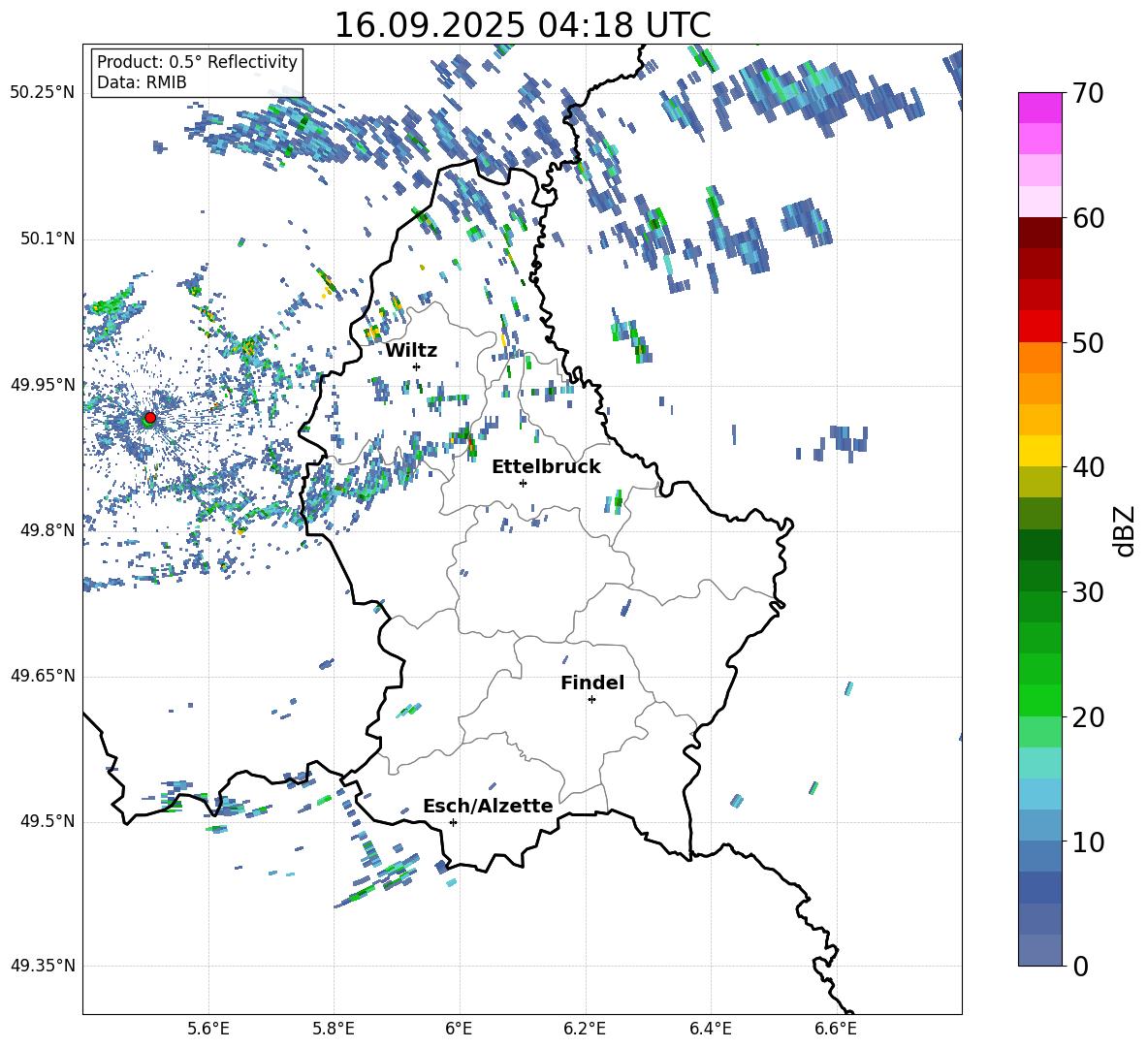The height and width of the screenshot is (1048, 1148).
Task: Click the colorbar tick value 0
Action: click(x=1080, y=966)
